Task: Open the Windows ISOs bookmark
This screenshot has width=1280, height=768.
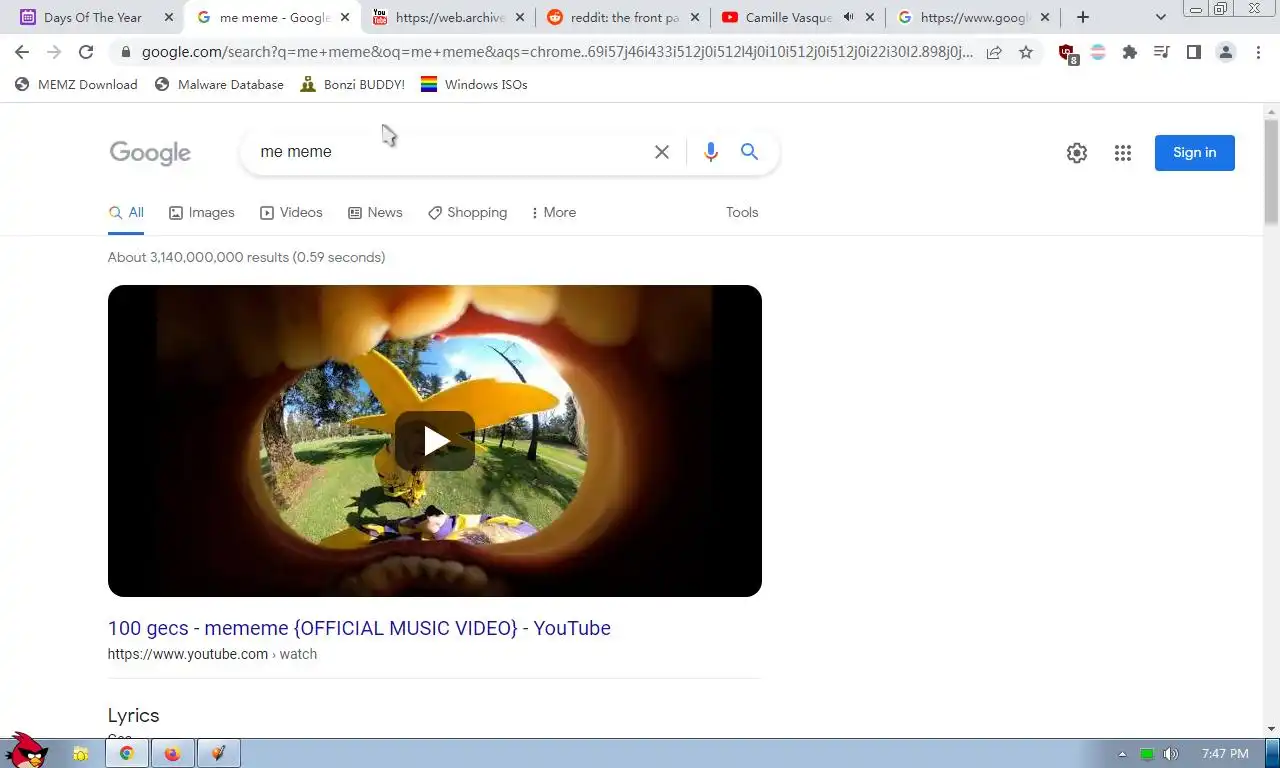Action: pyautogui.click(x=474, y=85)
